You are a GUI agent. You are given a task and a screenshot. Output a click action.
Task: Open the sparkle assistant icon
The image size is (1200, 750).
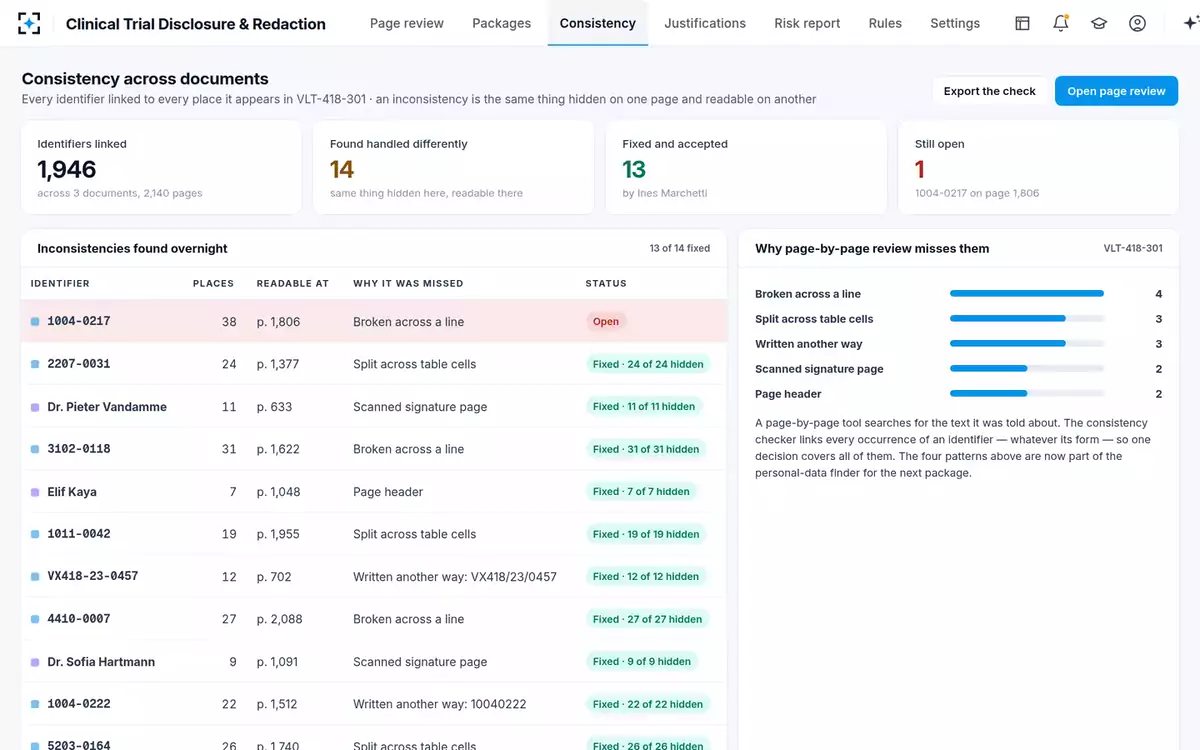point(1189,23)
